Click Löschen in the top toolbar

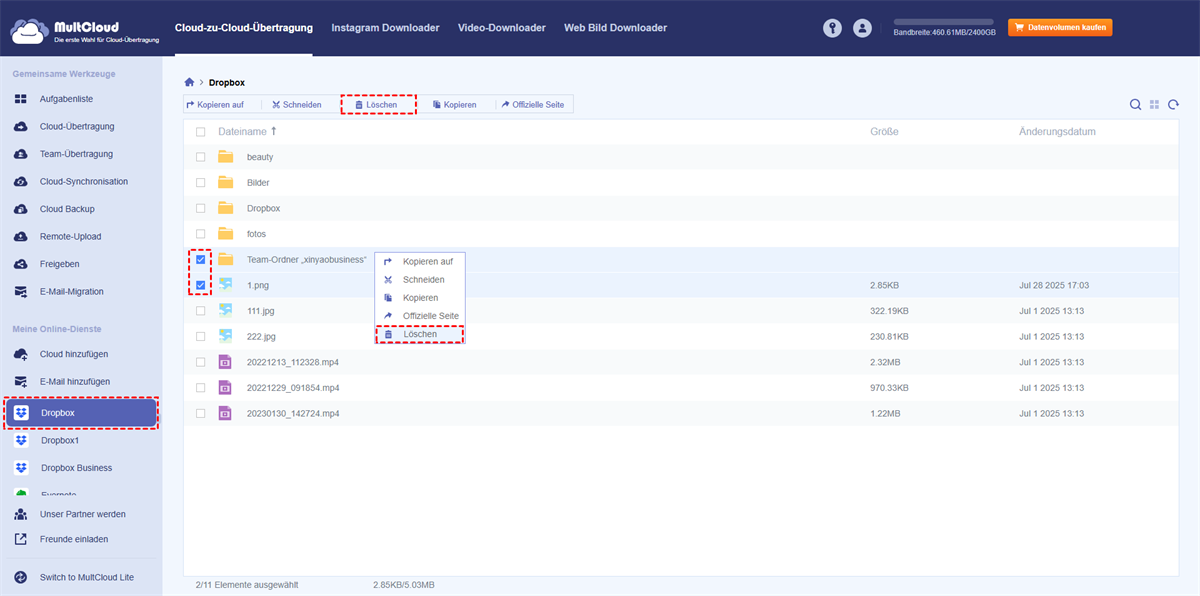pyautogui.click(x=378, y=104)
